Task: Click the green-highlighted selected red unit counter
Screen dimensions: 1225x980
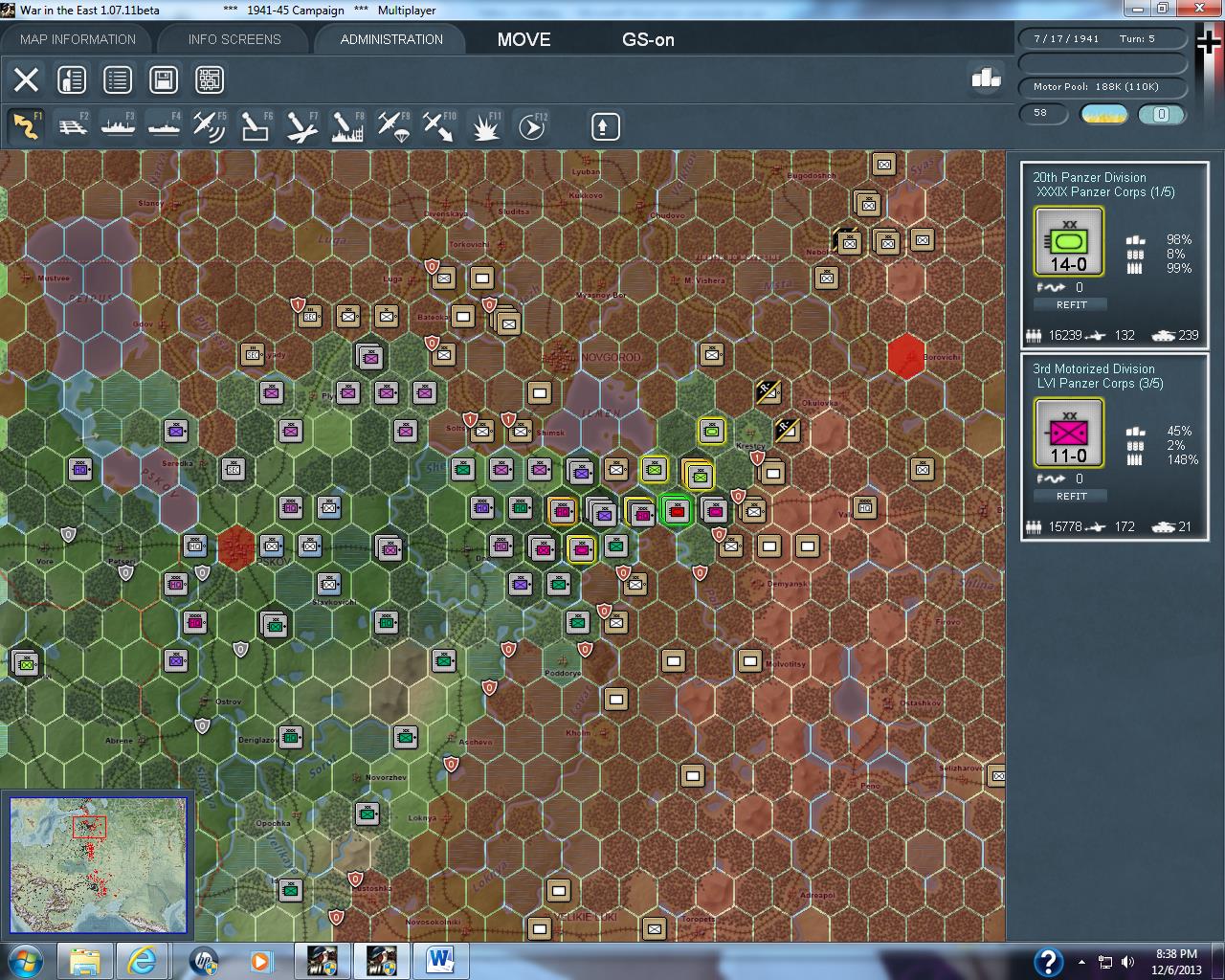Action: pyautogui.click(x=677, y=510)
